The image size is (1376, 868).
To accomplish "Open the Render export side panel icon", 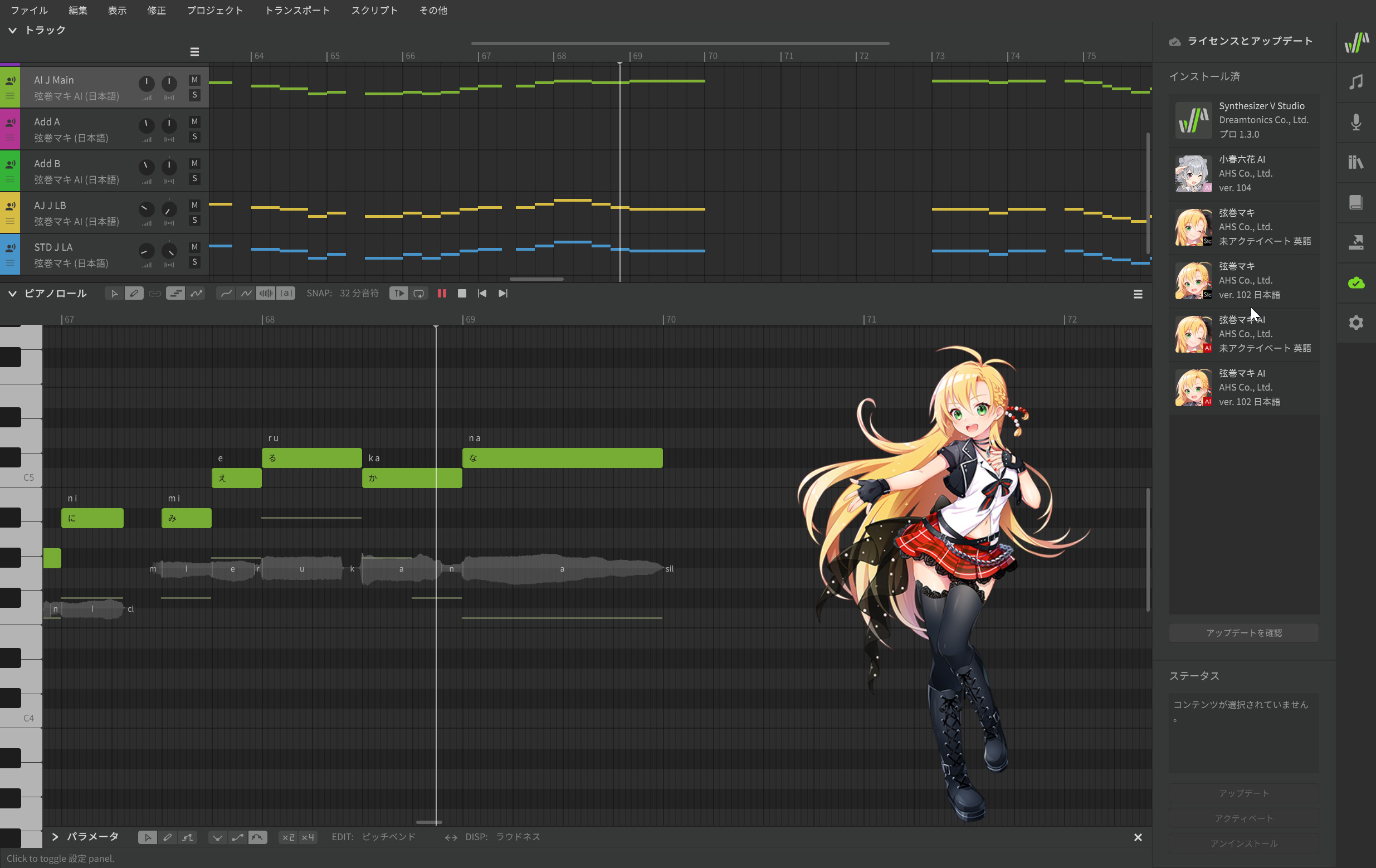I will click(x=1356, y=242).
